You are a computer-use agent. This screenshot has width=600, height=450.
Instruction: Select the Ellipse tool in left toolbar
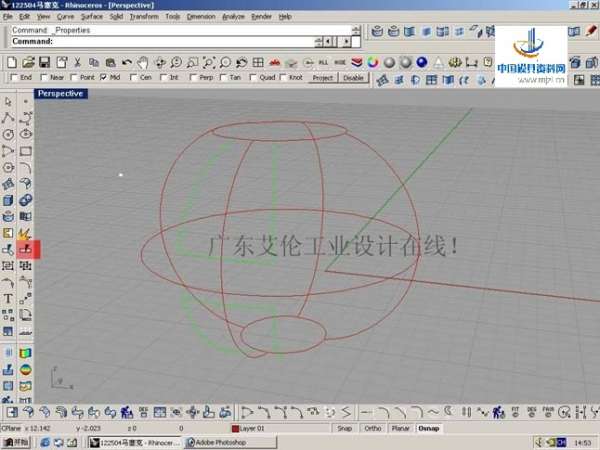pyautogui.click(x=25, y=134)
